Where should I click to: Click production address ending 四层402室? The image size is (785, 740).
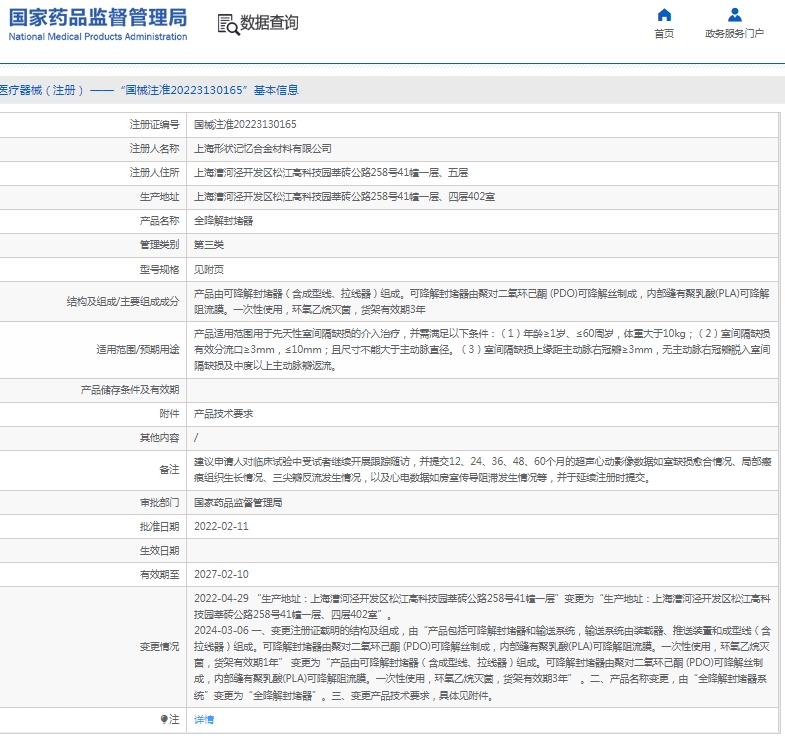(344, 197)
